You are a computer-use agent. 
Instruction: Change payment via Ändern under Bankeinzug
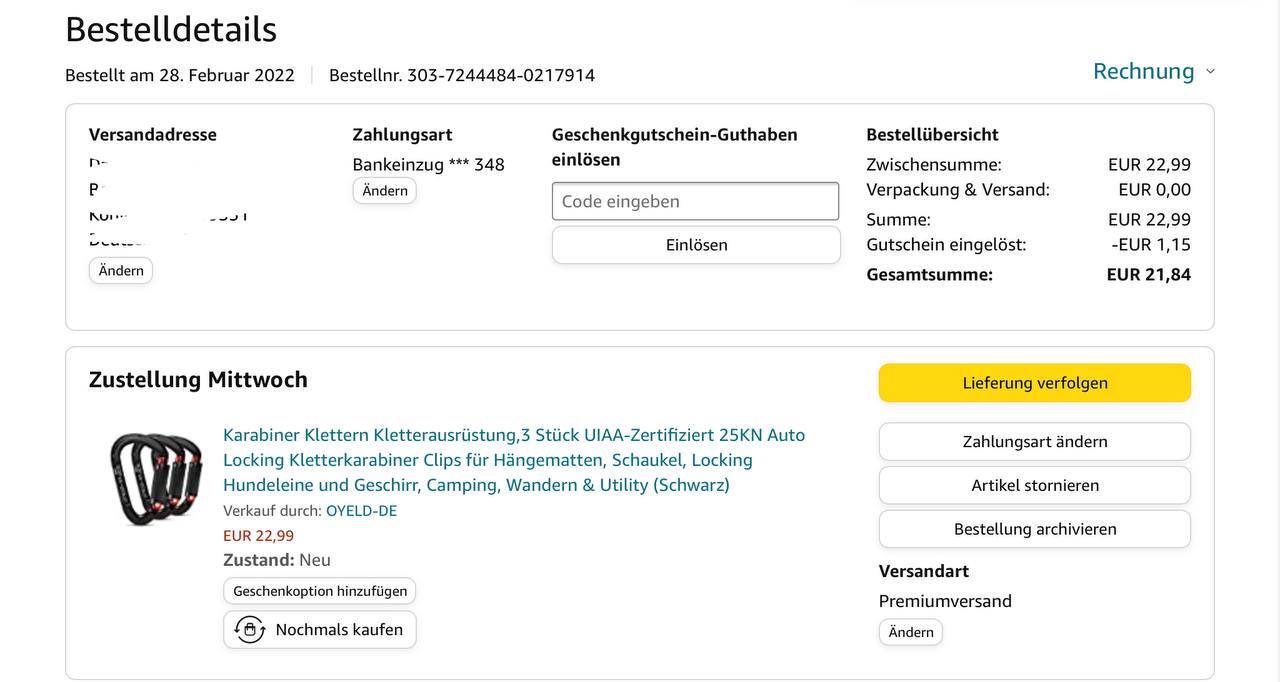pos(384,191)
